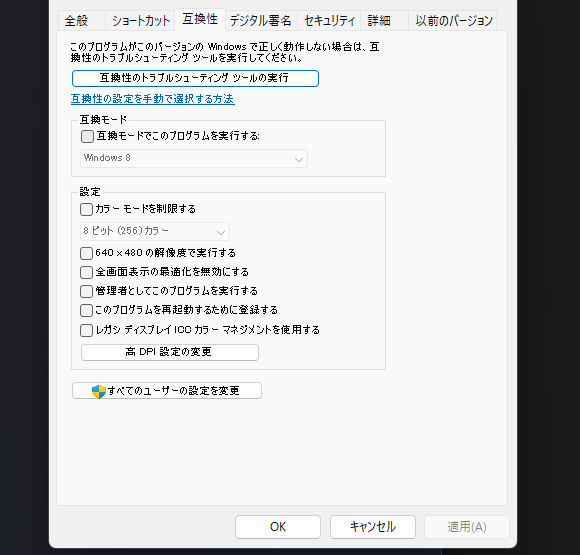Enable 互換モードでこのプログラムを実行する checkbox
The height and width of the screenshot is (555, 580).
point(87,137)
